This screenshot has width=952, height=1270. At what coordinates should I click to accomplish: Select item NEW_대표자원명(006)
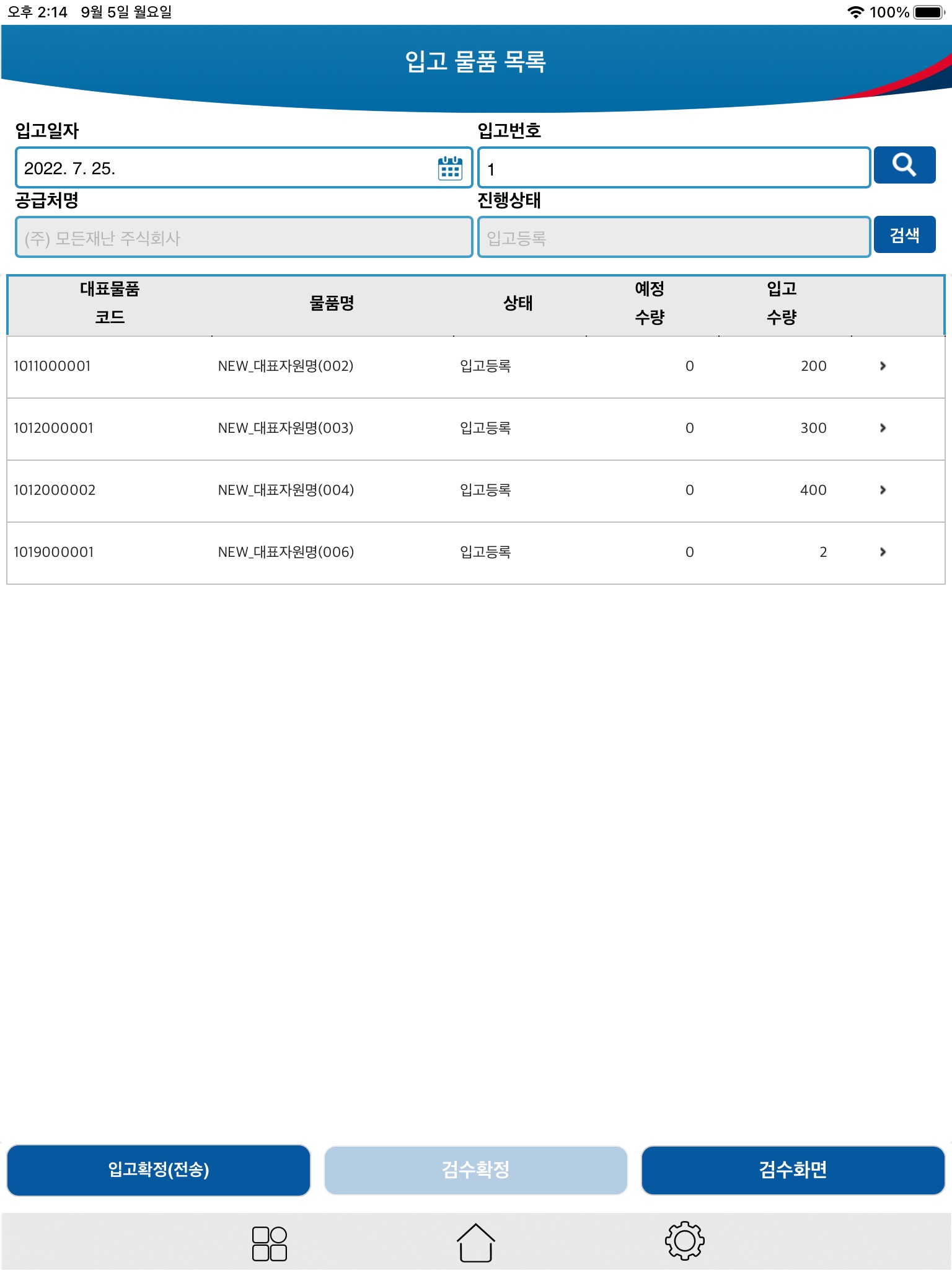tap(286, 552)
